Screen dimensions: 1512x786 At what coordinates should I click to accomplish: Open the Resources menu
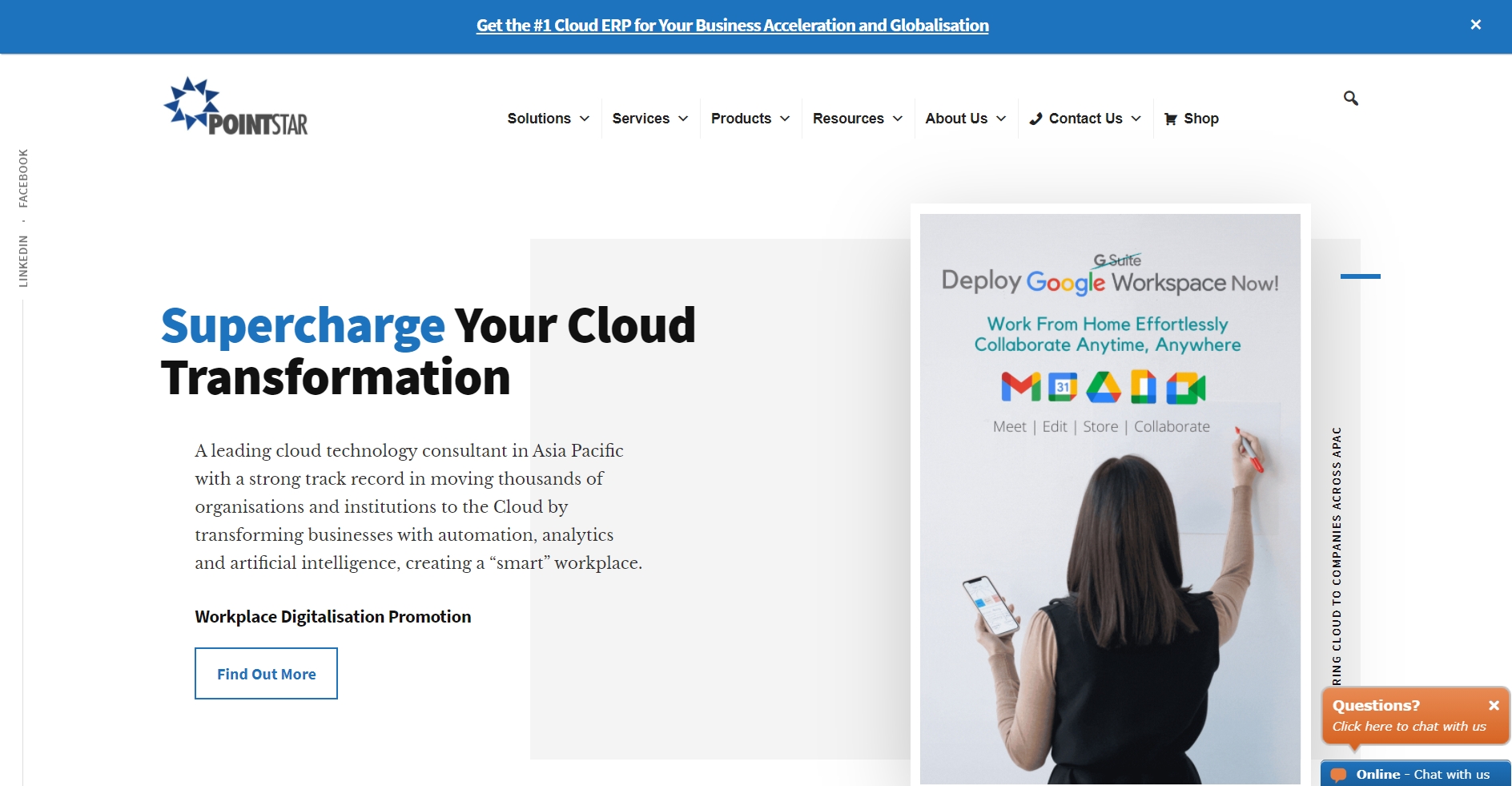tap(848, 119)
